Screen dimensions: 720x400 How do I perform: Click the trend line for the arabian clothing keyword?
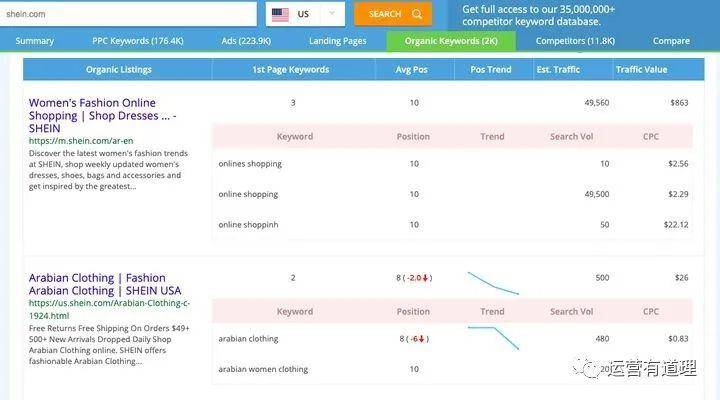(x=493, y=338)
